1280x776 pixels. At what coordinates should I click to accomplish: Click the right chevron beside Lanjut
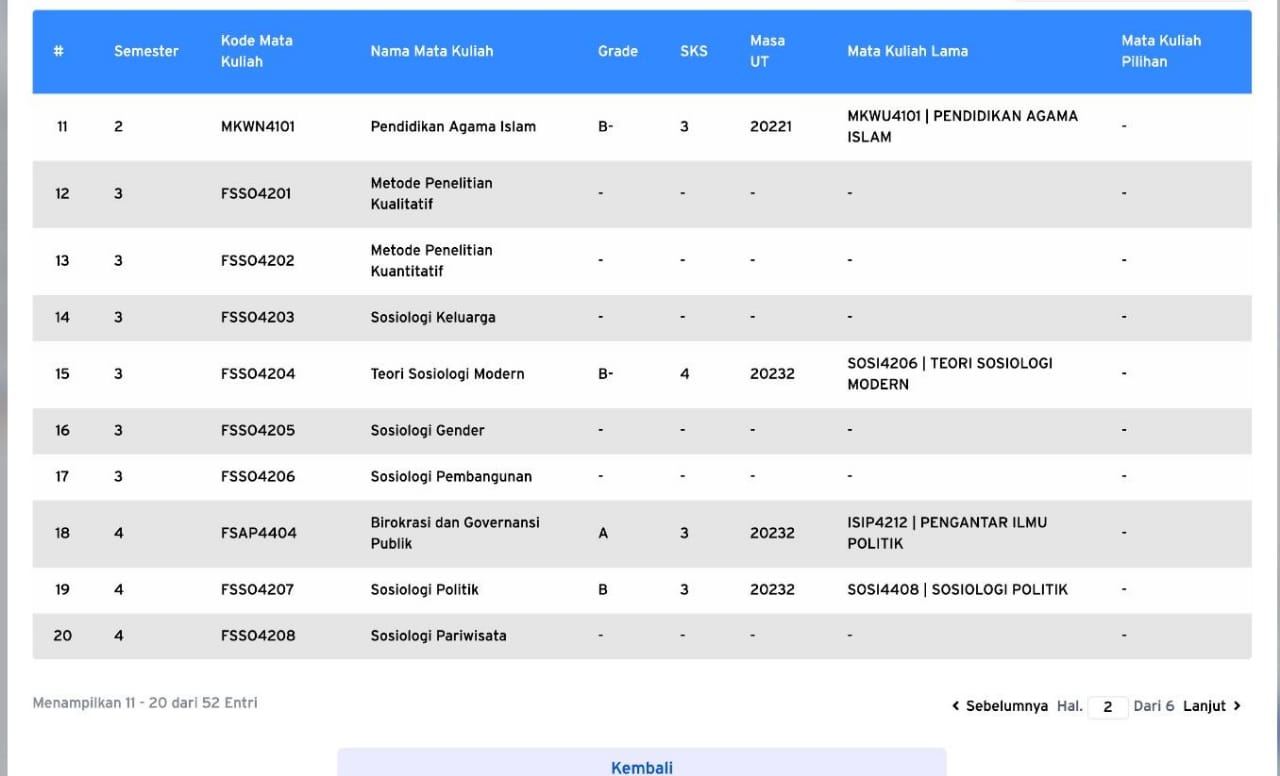click(1237, 706)
